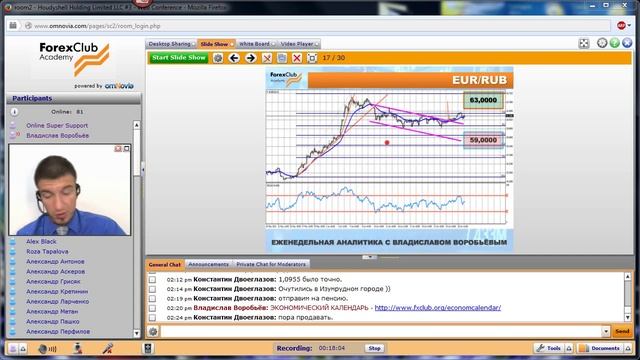Select the General Chat tab
640x360 pixels.
click(x=165, y=264)
